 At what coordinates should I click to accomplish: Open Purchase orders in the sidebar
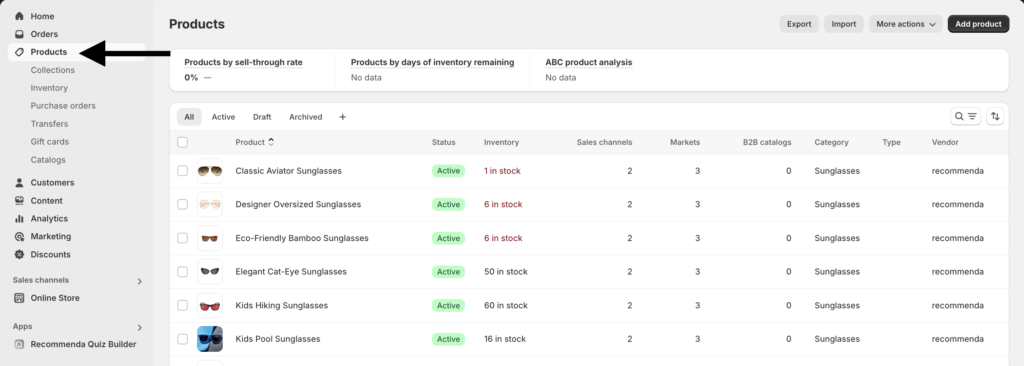[63, 106]
